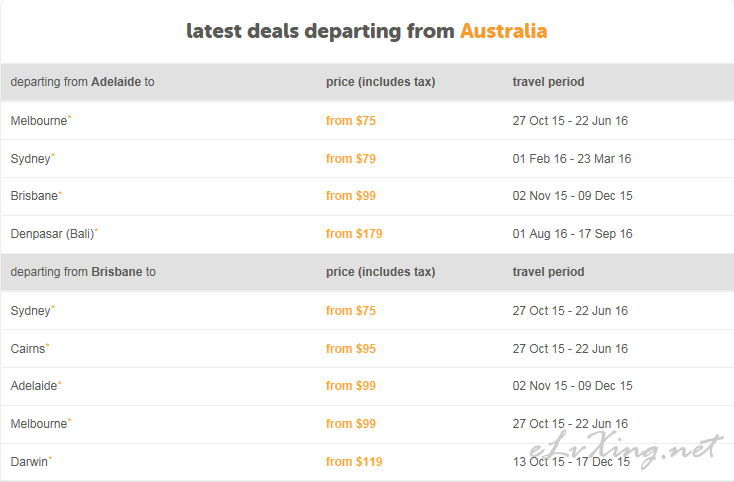734x482 pixels.
Task: Select the 'from $95' Cairns price
Action: pyautogui.click(x=351, y=349)
